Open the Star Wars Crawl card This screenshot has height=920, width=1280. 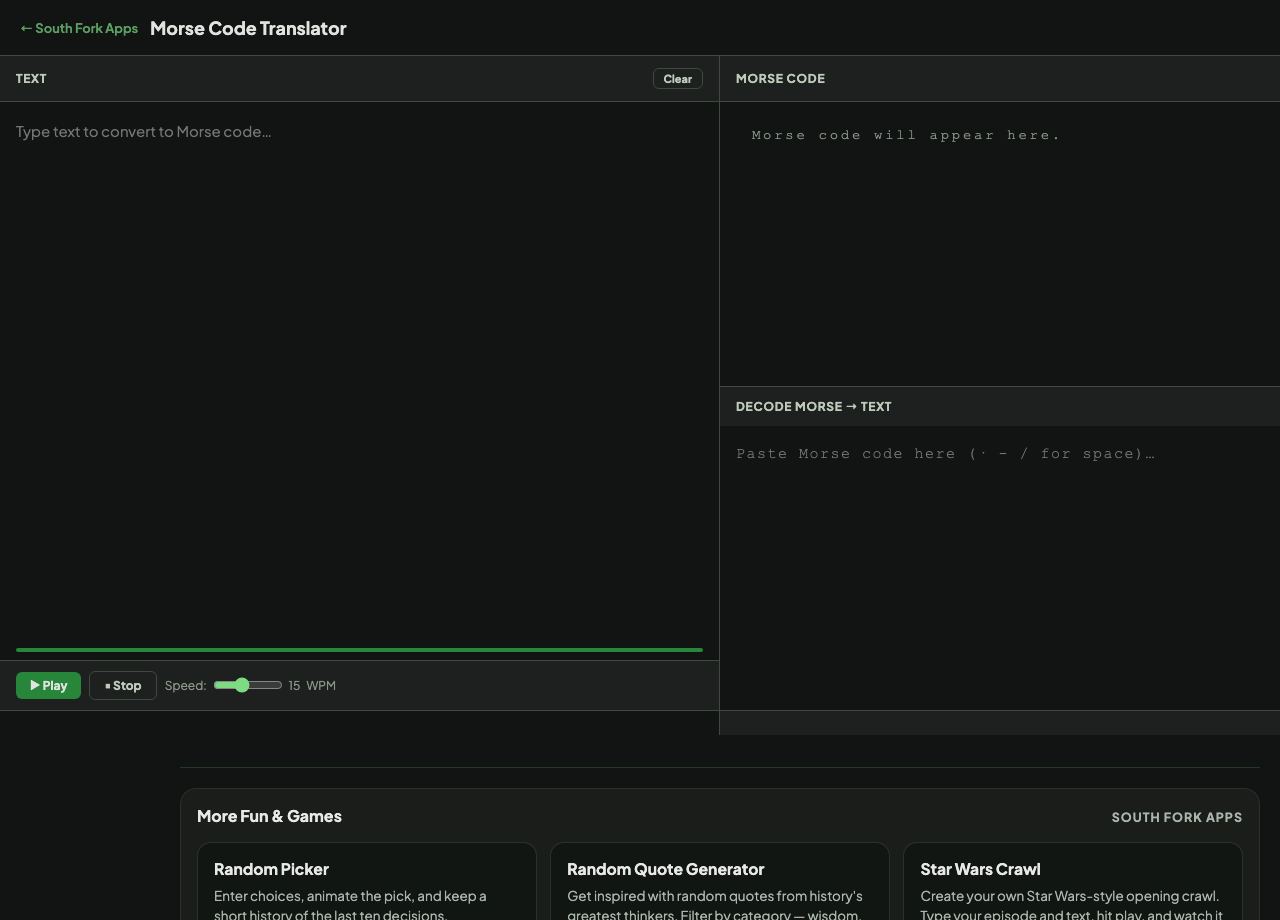click(x=1073, y=882)
